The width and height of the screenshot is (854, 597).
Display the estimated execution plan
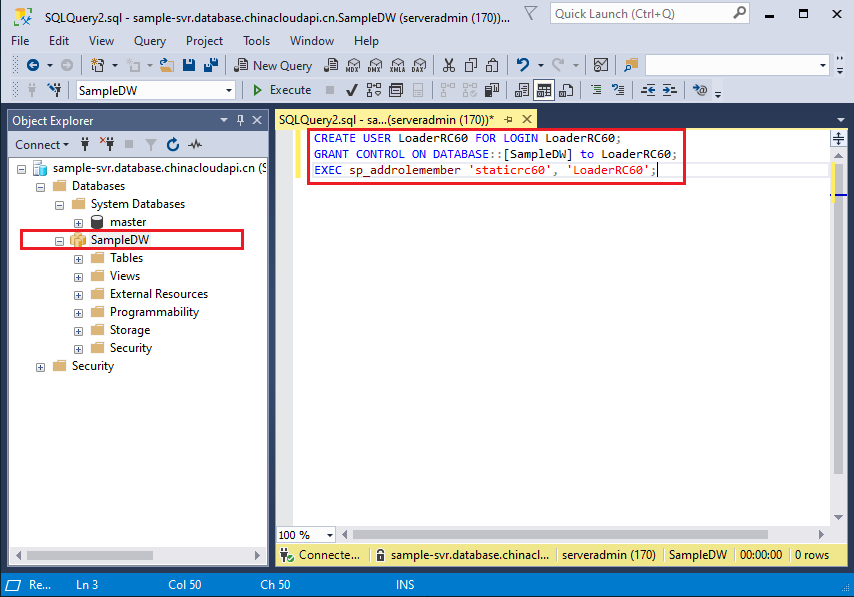[374, 90]
